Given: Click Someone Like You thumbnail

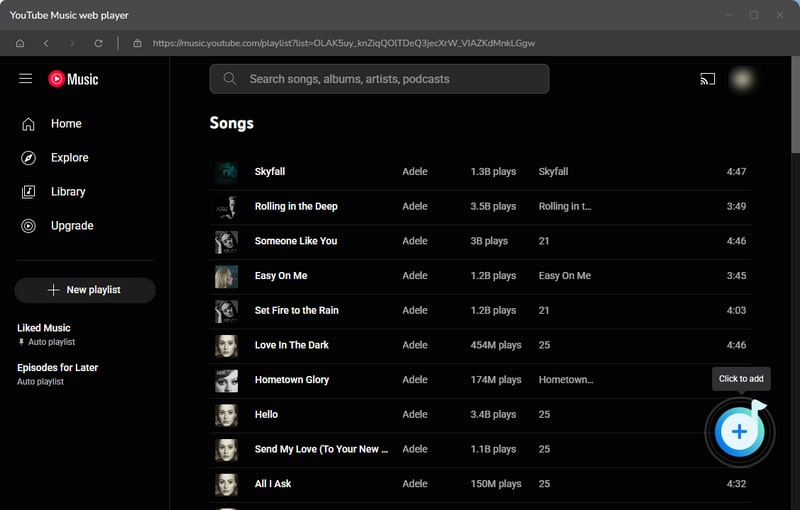Looking at the screenshot, I should click(226, 241).
